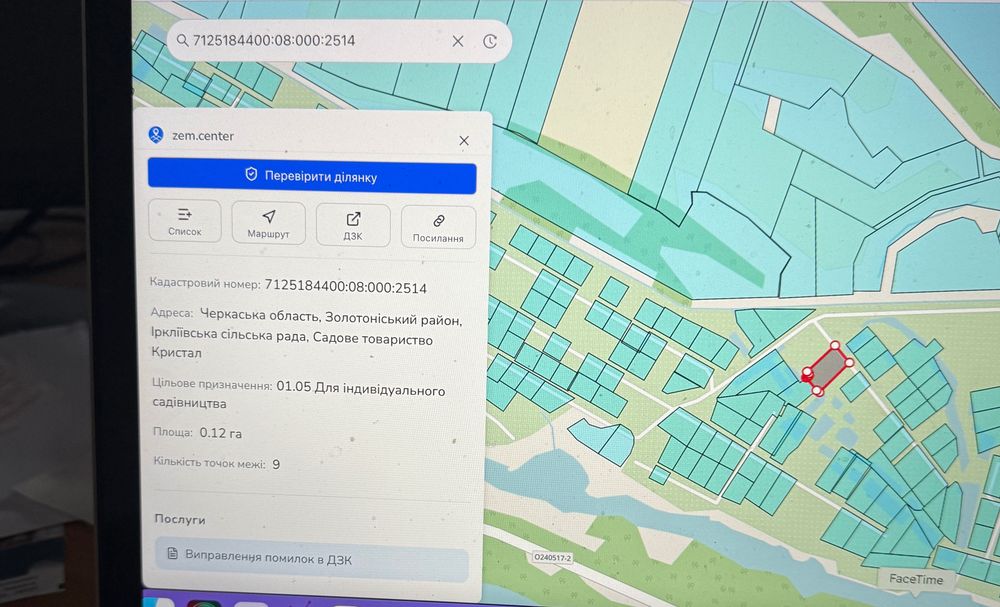Clear the search field with the X icon

click(x=458, y=41)
